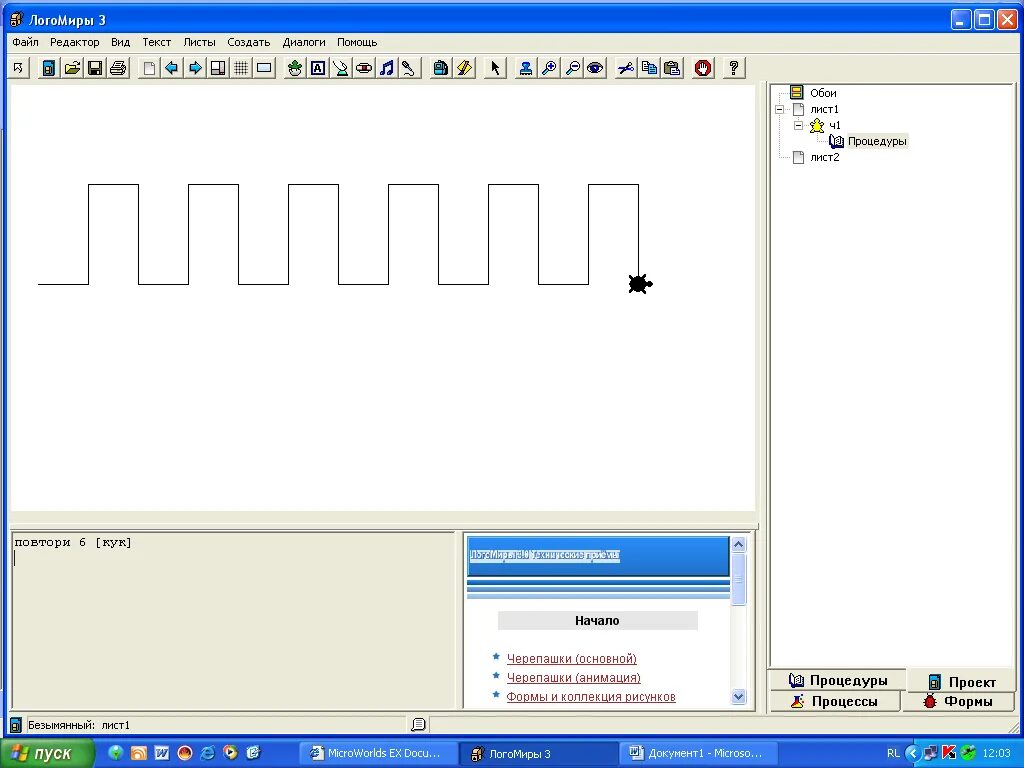
Task: Collapse the ч1 turtle tree node
Action: (x=798, y=125)
